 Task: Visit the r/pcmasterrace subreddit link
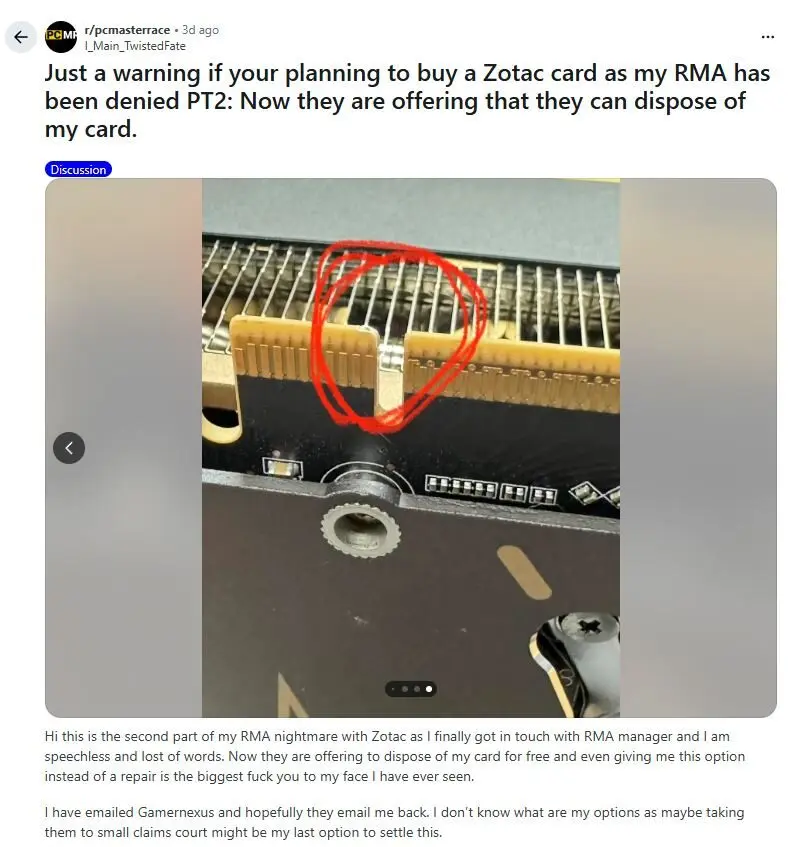click(x=127, y=30)
